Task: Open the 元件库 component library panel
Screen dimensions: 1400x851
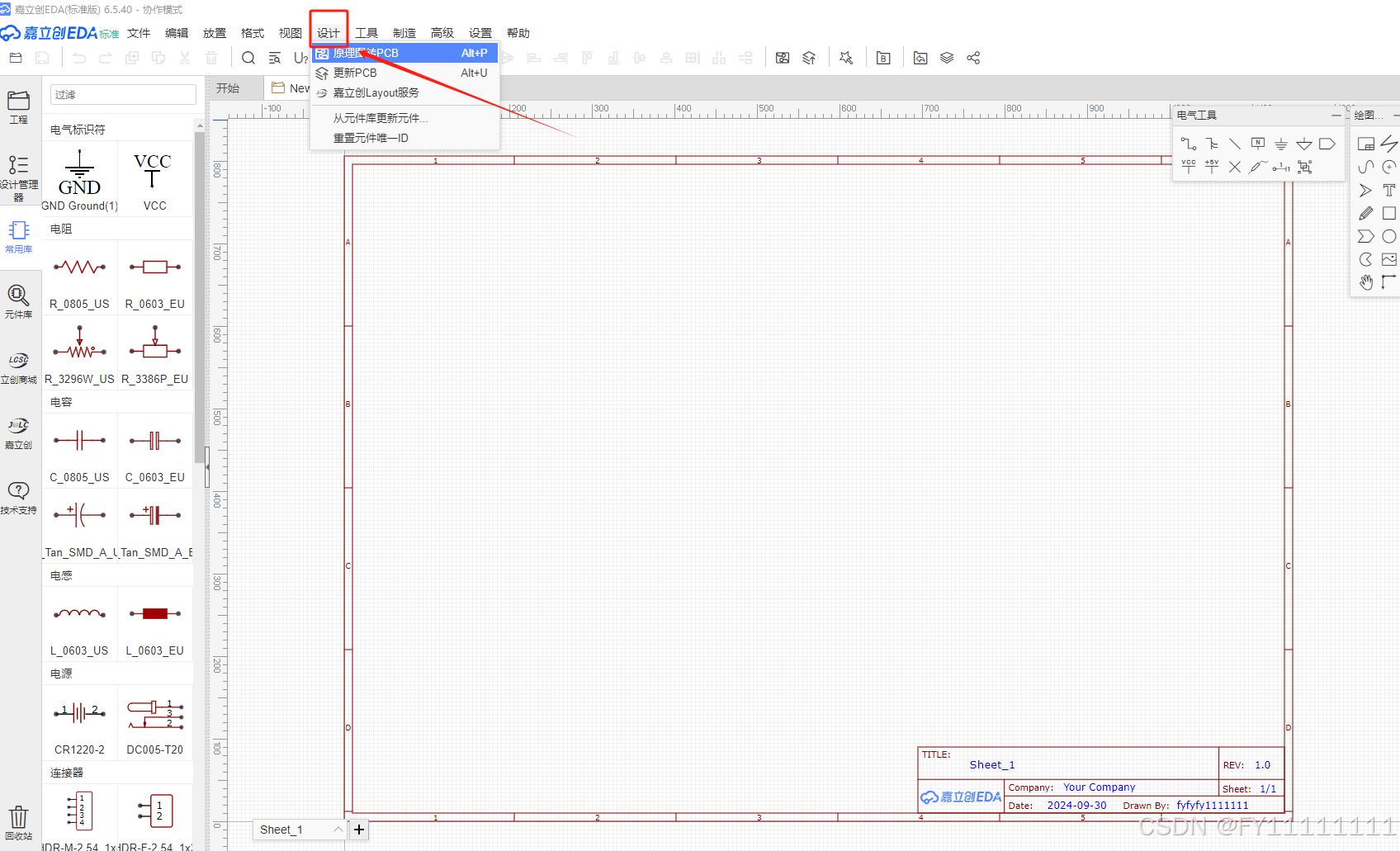Action: pyautogui.click(x=18, y=301)
